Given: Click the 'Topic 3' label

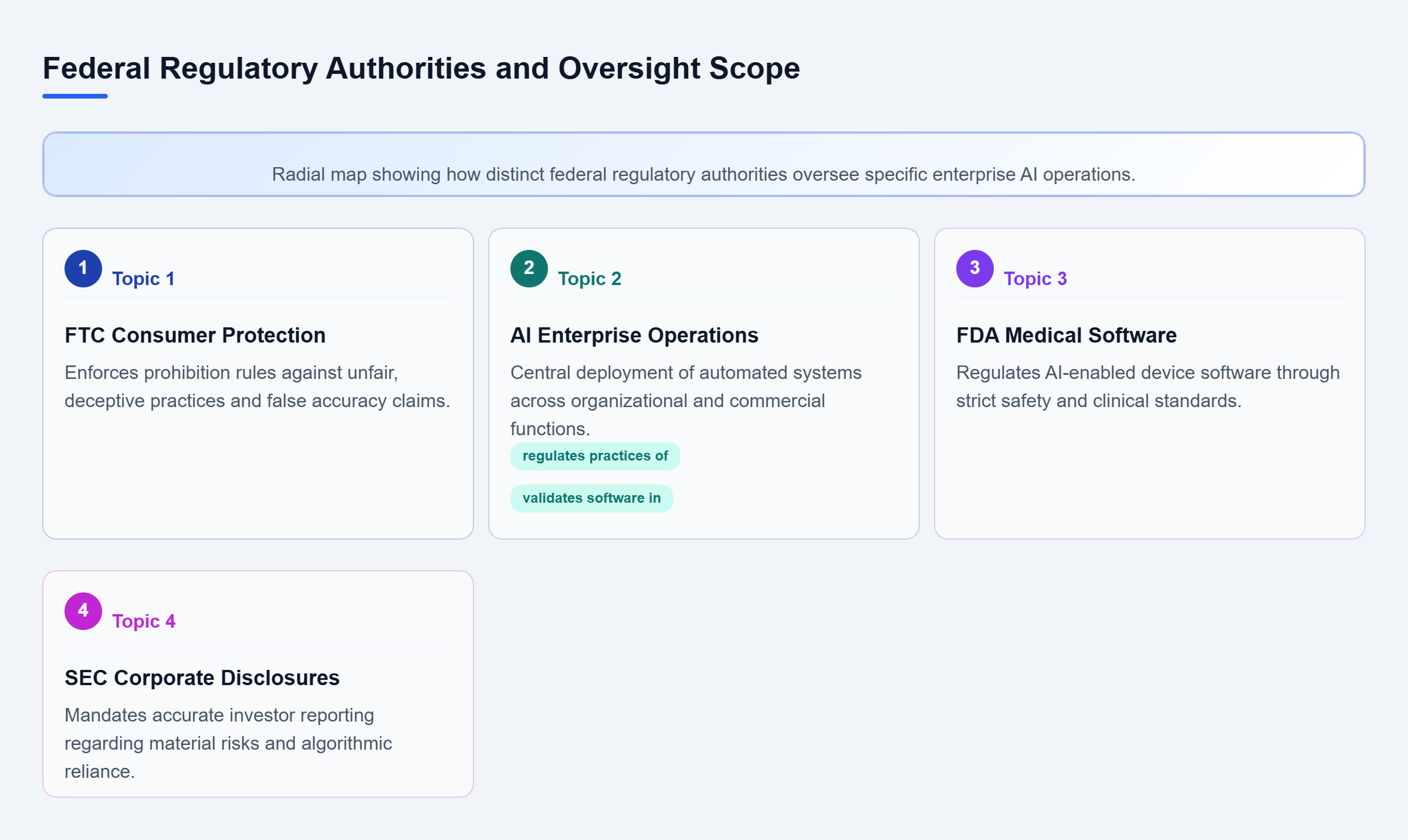Looking at the screenshot, I should (1035, 279).
